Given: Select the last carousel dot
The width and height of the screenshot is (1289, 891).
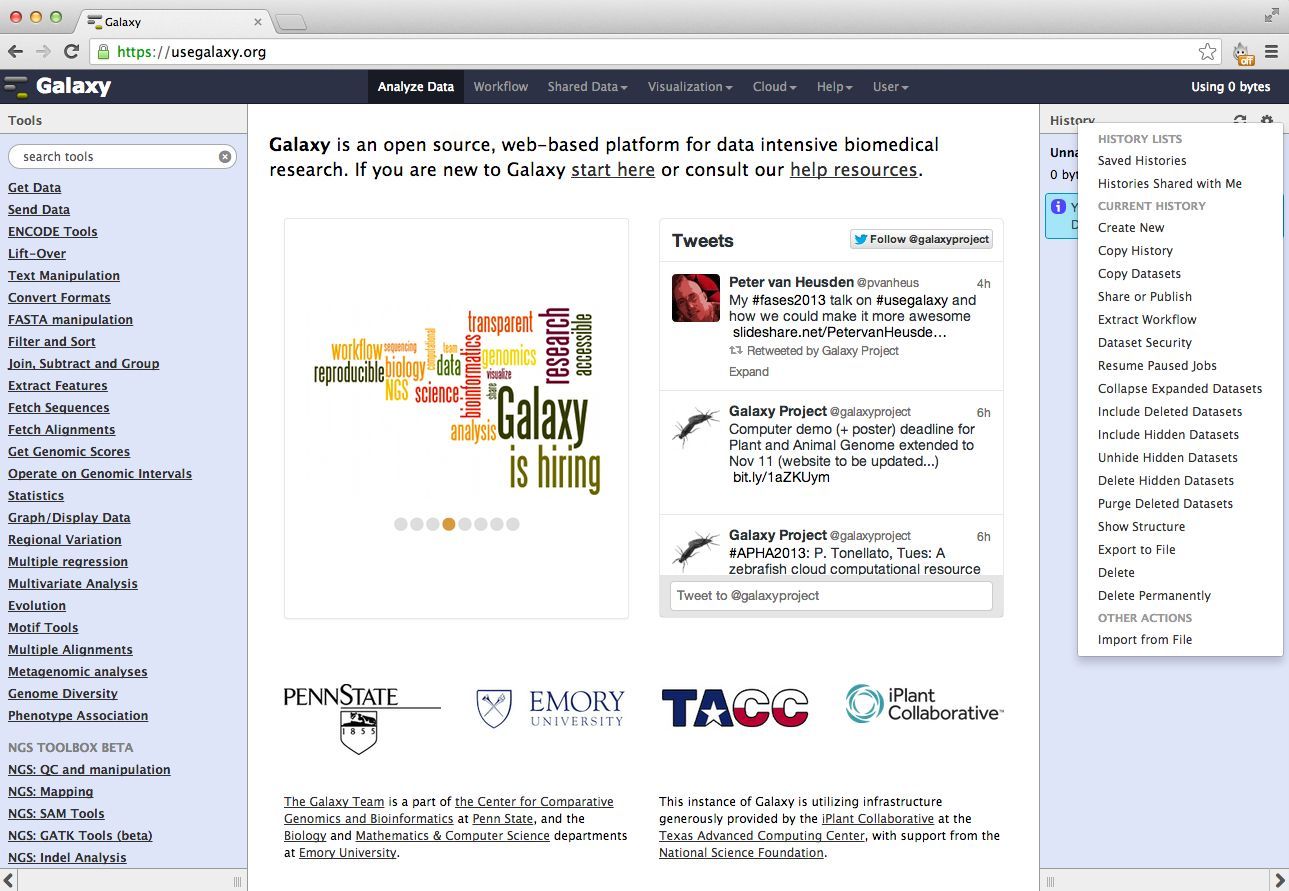Looking at the screenshot, I should (x=513, y=524).
